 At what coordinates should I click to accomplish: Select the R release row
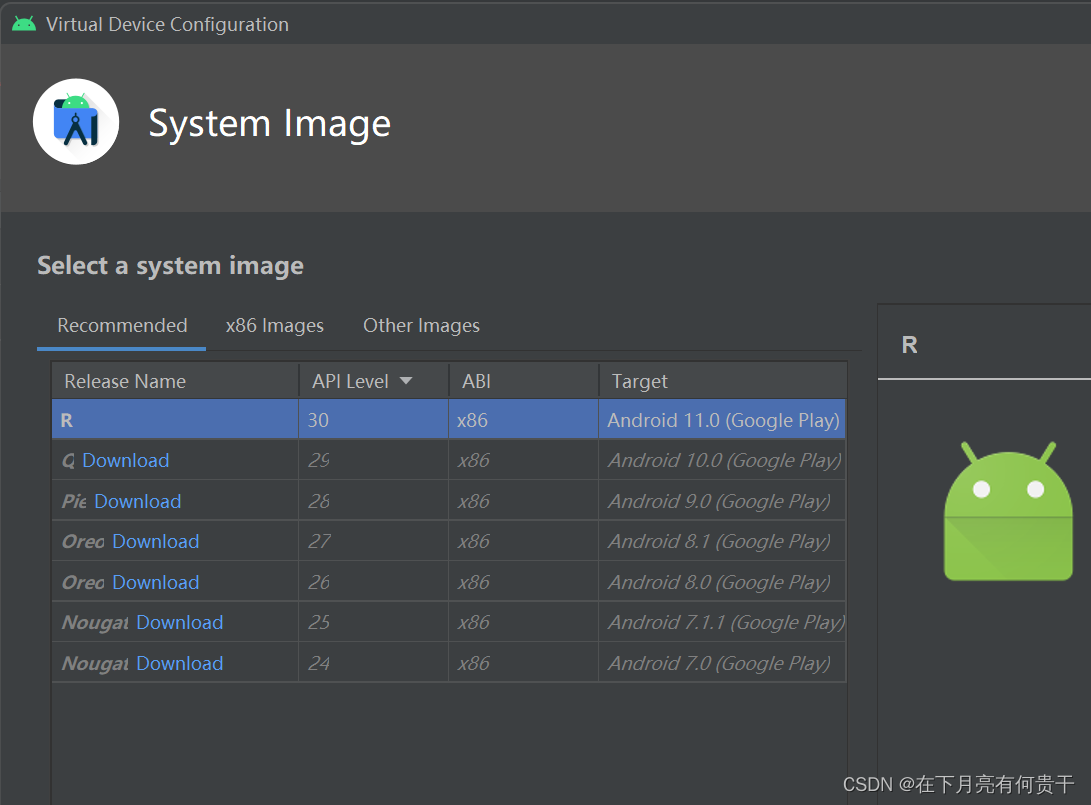[449, 420]
